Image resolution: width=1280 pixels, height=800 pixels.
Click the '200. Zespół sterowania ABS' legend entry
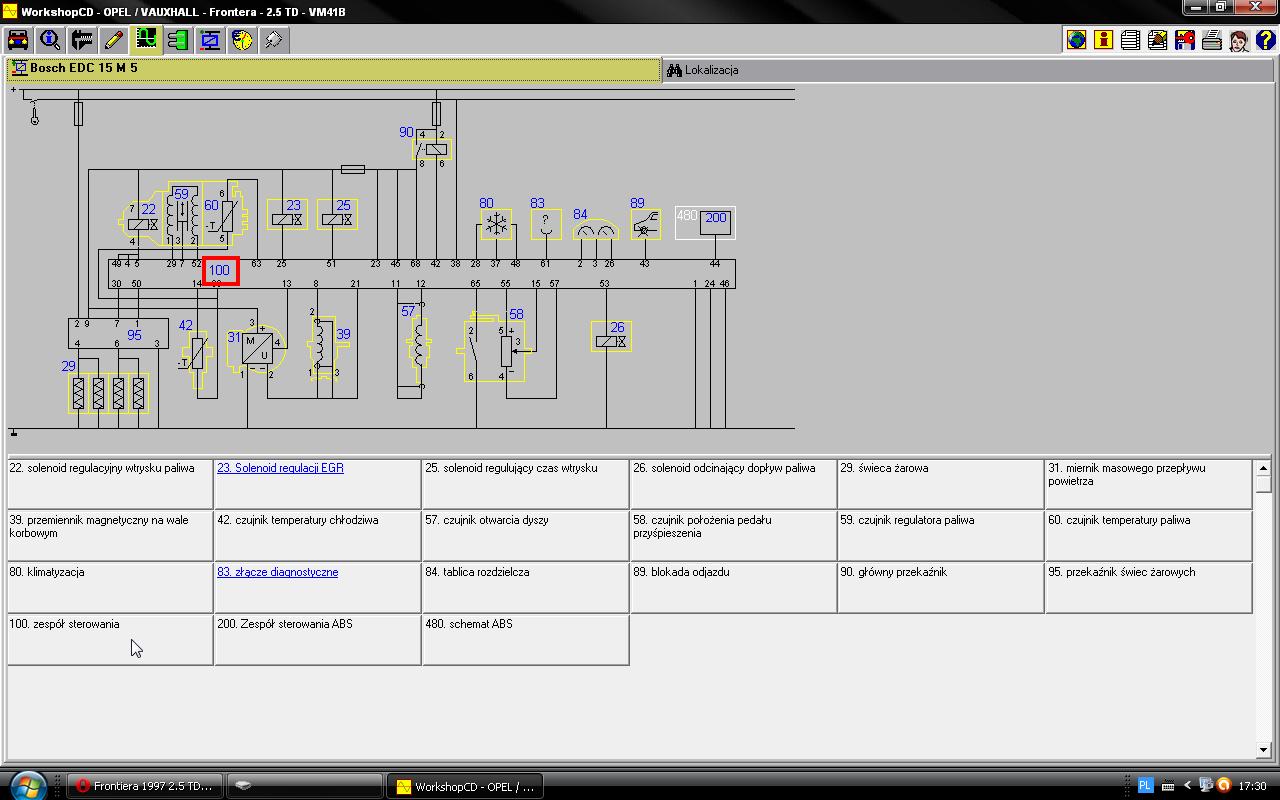pos(285,624)
